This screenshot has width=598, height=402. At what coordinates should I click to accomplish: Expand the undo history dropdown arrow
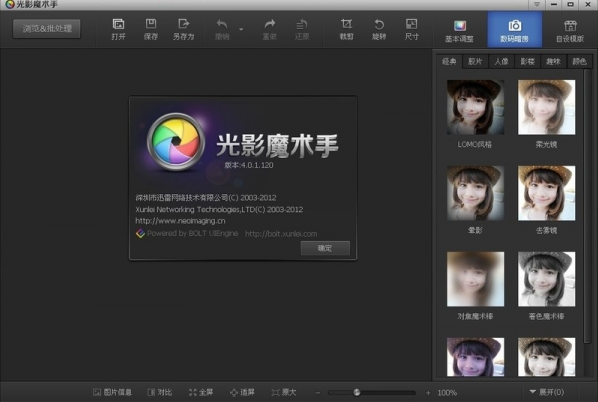pos(241,29)
